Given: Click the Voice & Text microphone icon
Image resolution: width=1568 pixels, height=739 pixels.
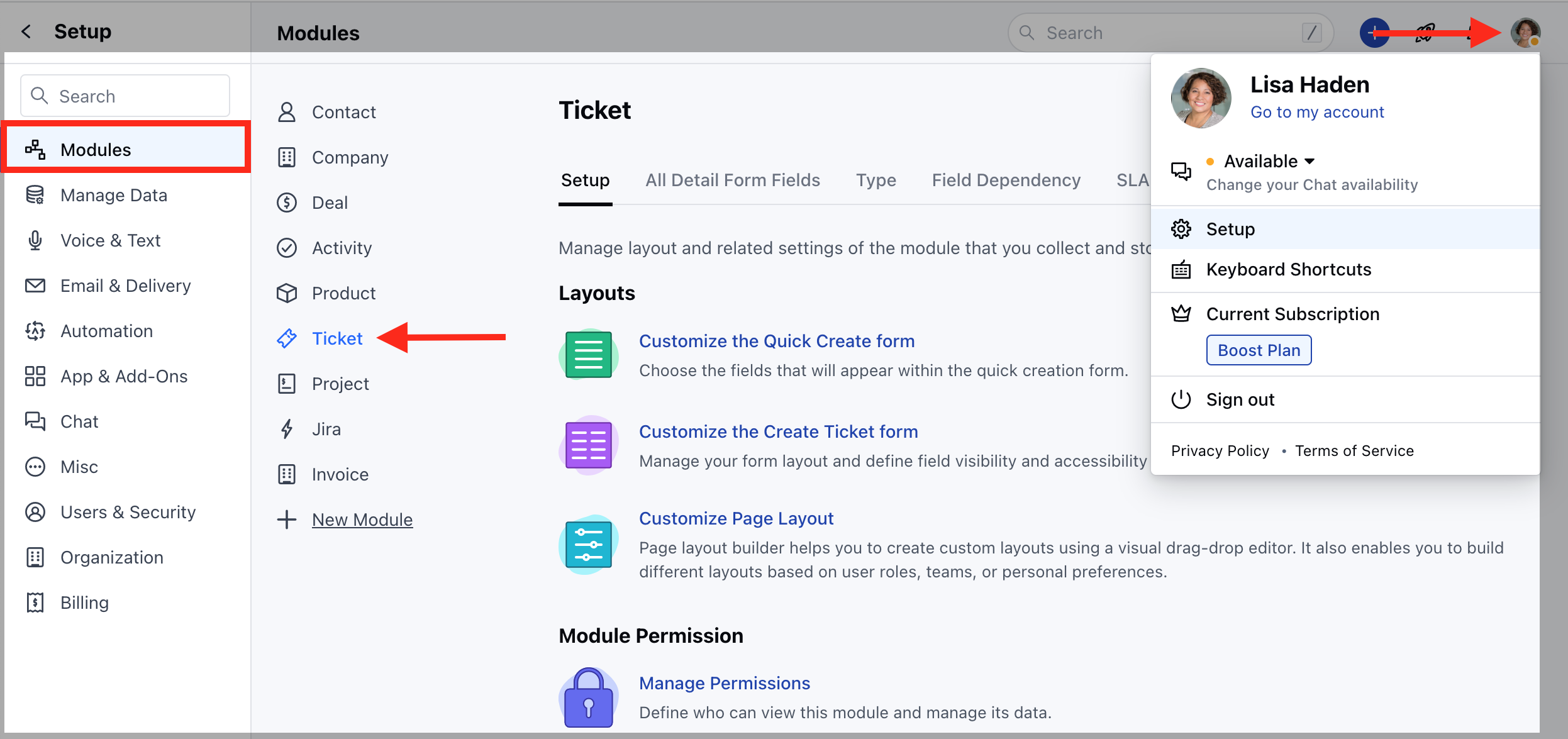Looking at the screenshot, I should coord(35,240).
